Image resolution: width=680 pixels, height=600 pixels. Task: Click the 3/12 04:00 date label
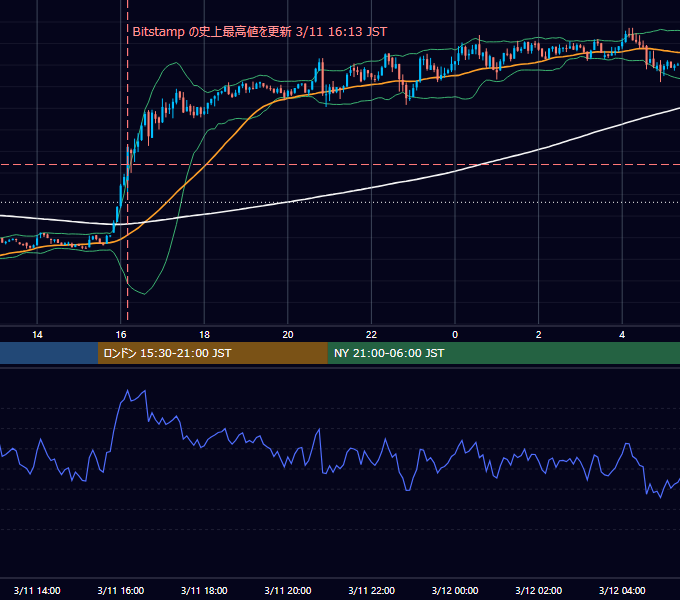point(622,590)
